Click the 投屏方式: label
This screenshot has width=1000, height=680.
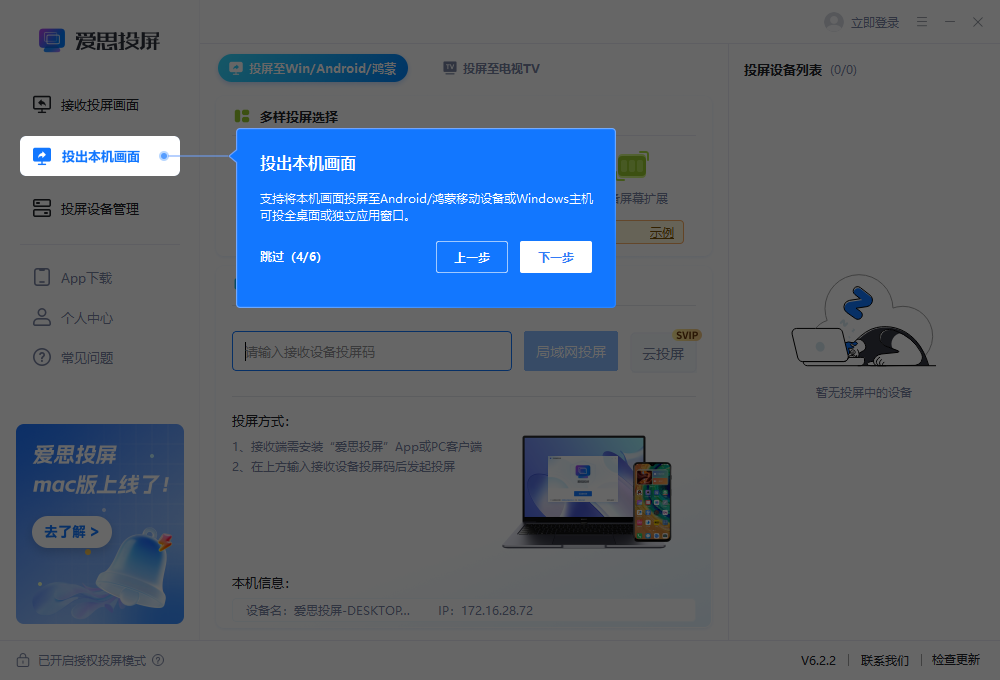pos(260,421)
